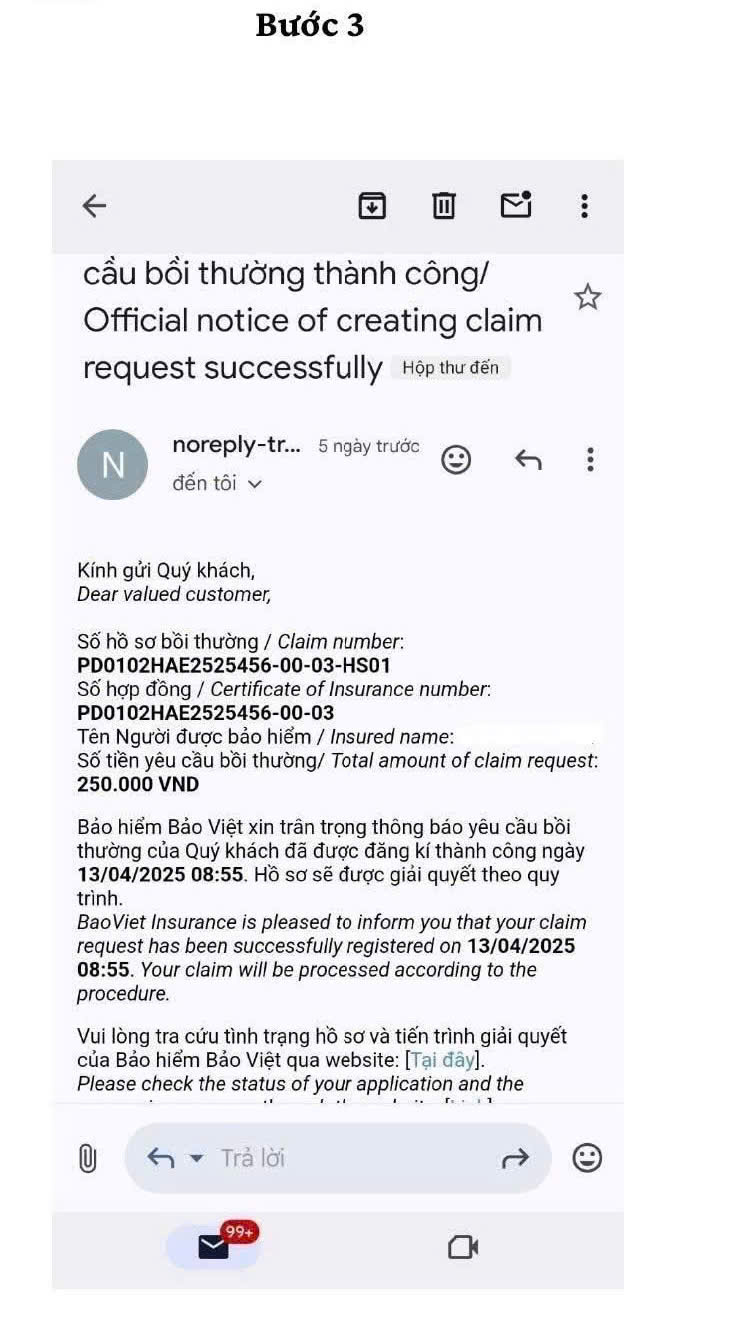Archive this email with the archive icon

[372, 206]
